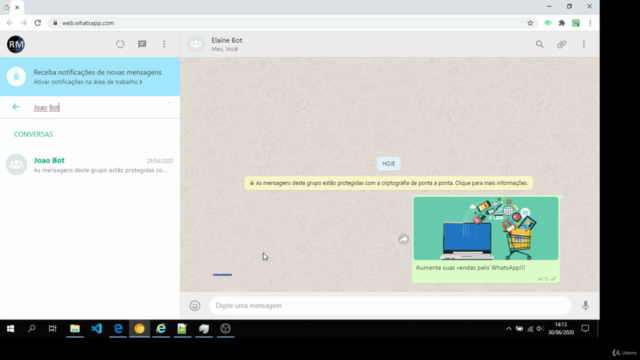Screen dimensions: 640x360
Task: Click the Digite uma mensagem input
Action: tap(390, 305)
